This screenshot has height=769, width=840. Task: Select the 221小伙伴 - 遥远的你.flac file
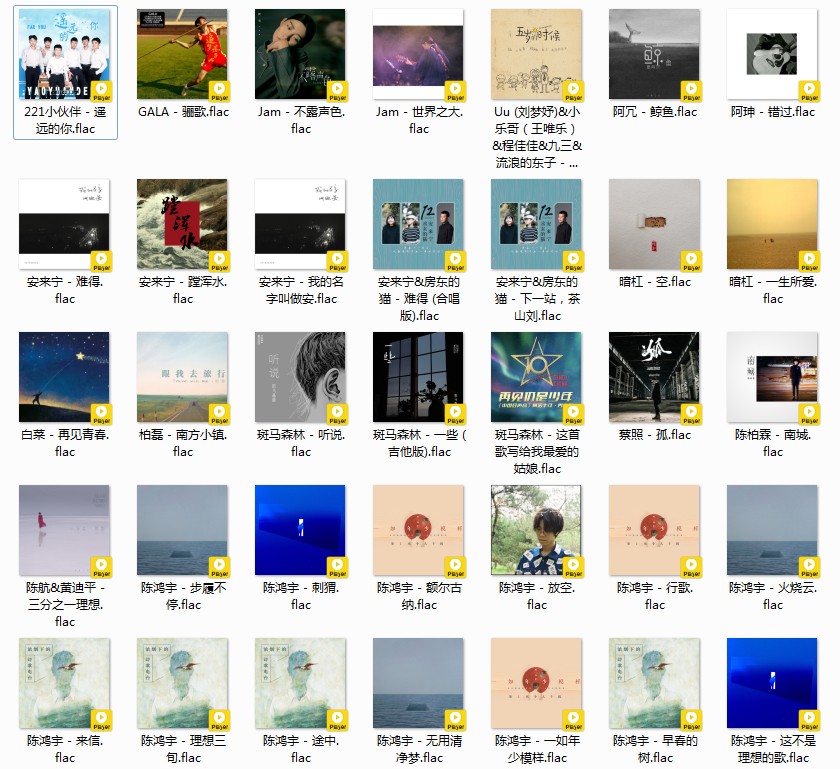coord(65,54)
